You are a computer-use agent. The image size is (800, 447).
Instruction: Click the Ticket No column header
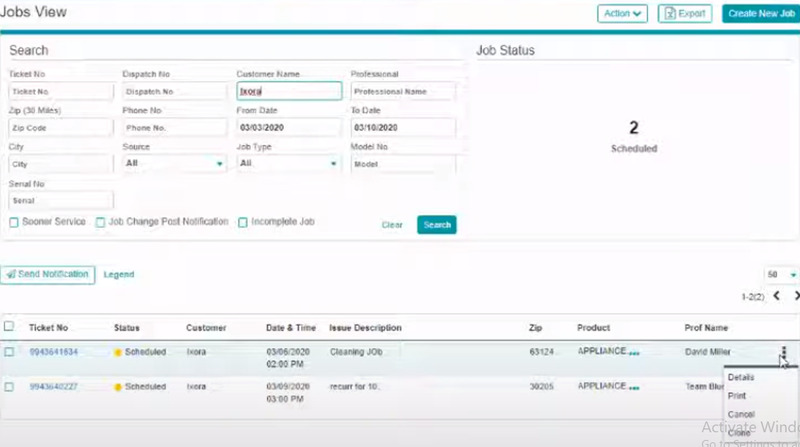(48, 328)
